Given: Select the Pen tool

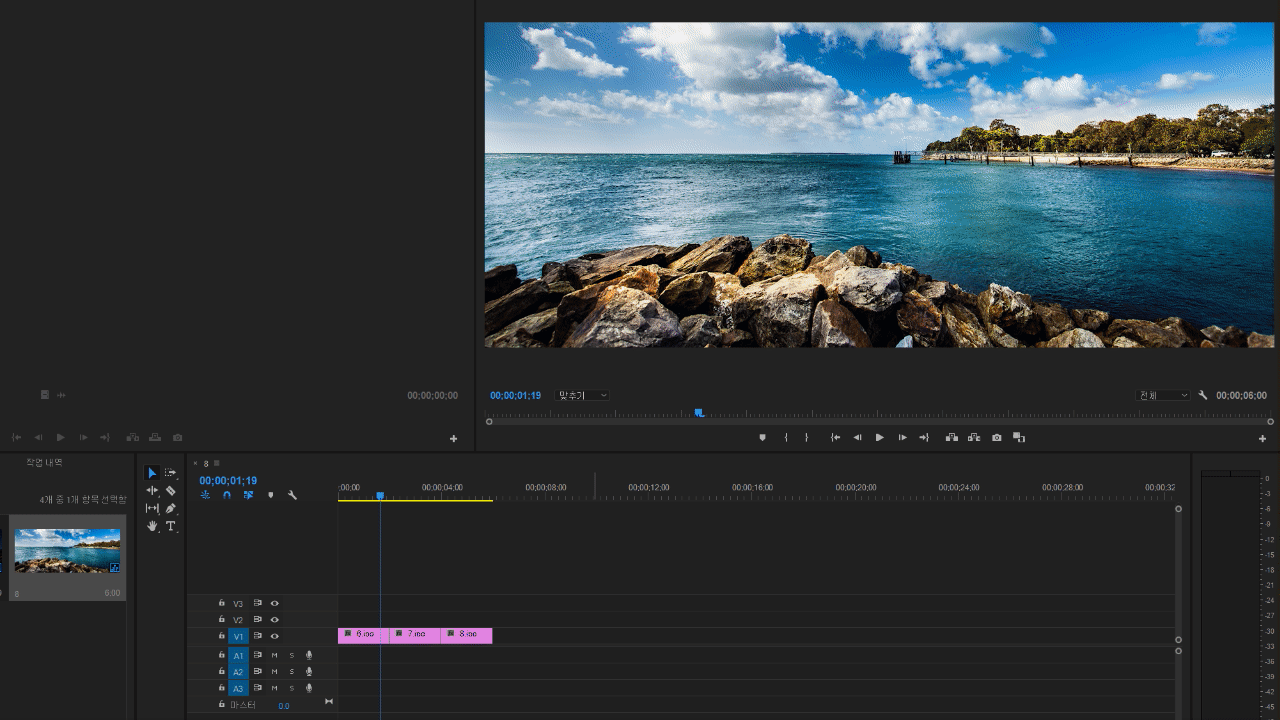Looking at the screenshot, I should 171,508.
